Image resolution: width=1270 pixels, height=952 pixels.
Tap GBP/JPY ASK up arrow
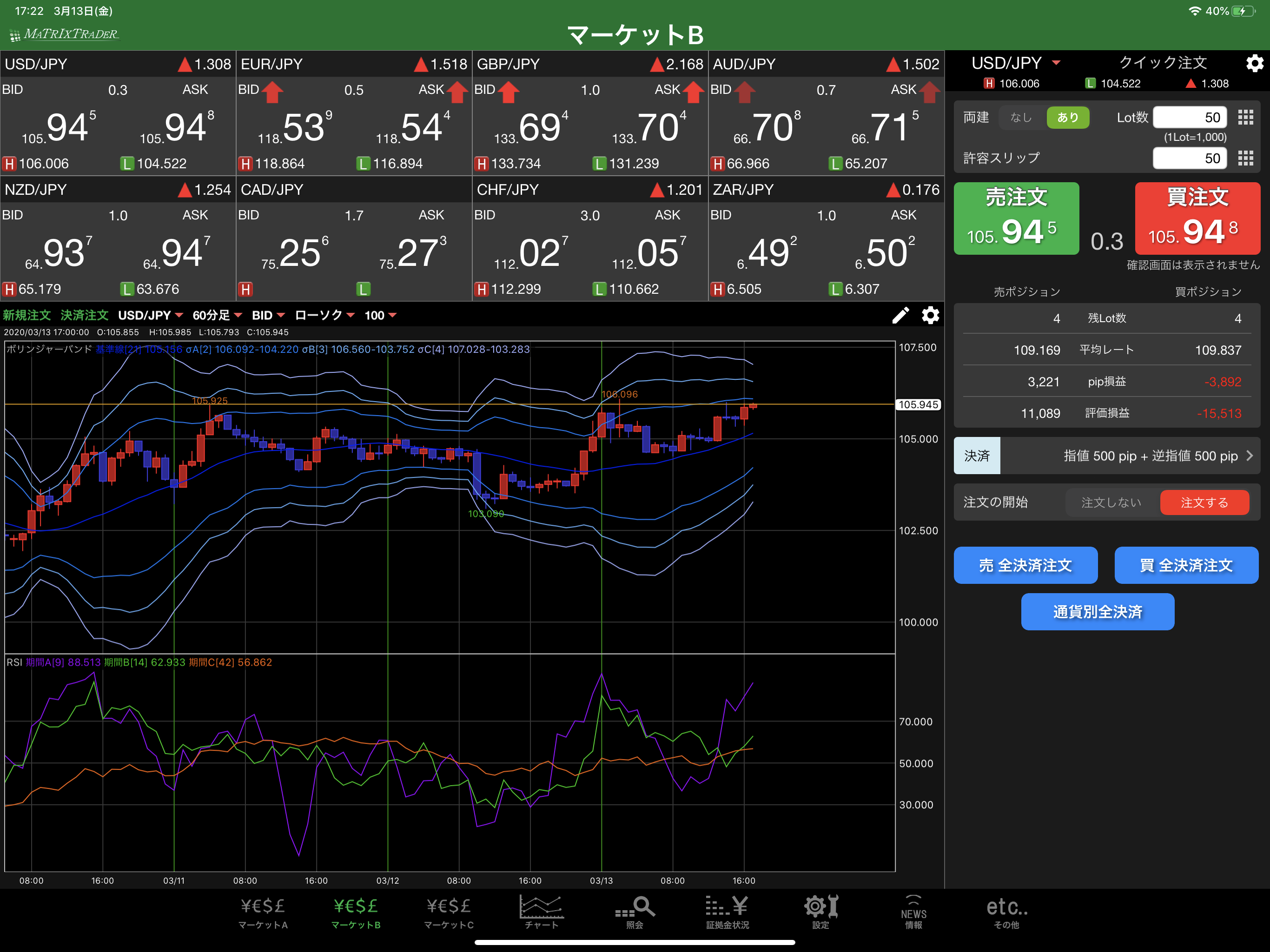click(x=694, y=92)
